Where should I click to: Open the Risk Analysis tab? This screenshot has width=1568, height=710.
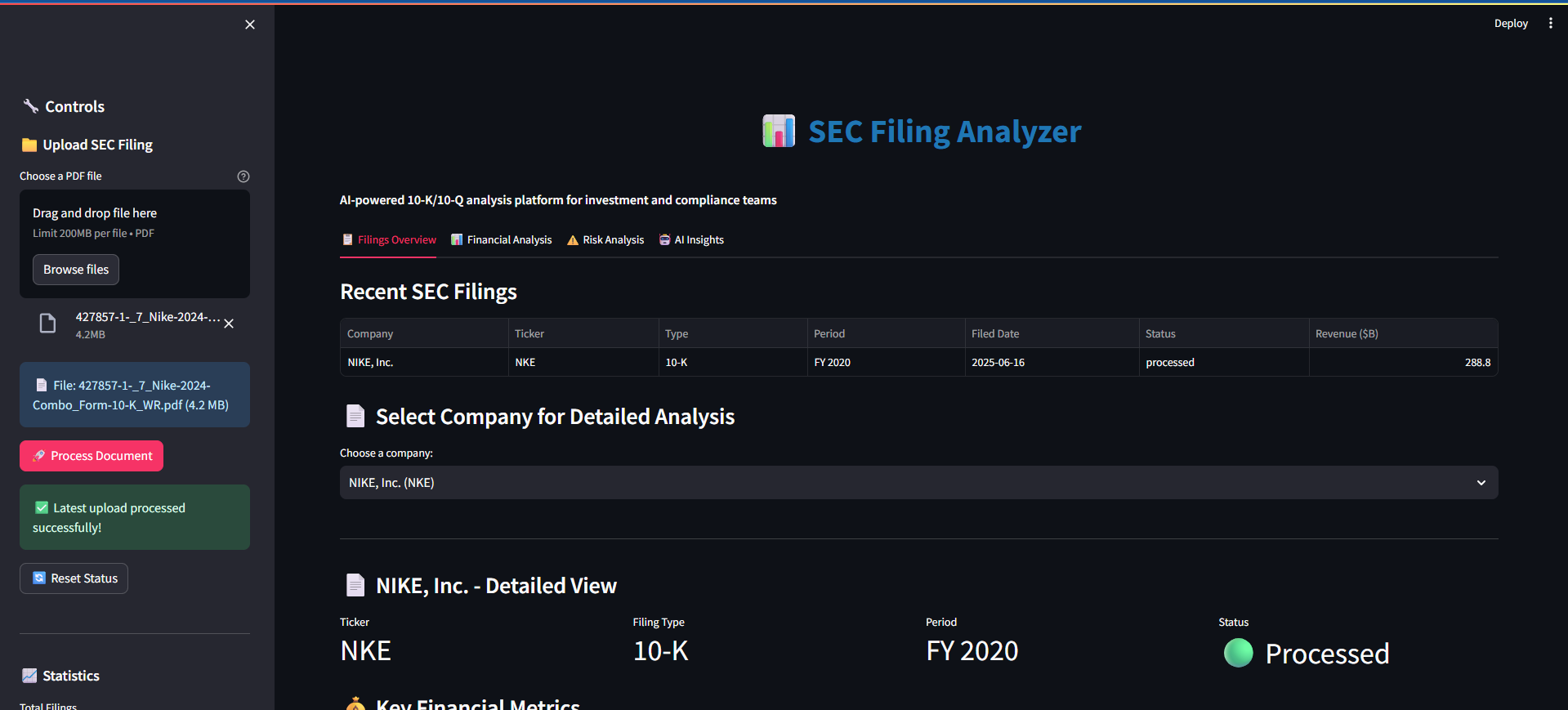click(605, 240)
